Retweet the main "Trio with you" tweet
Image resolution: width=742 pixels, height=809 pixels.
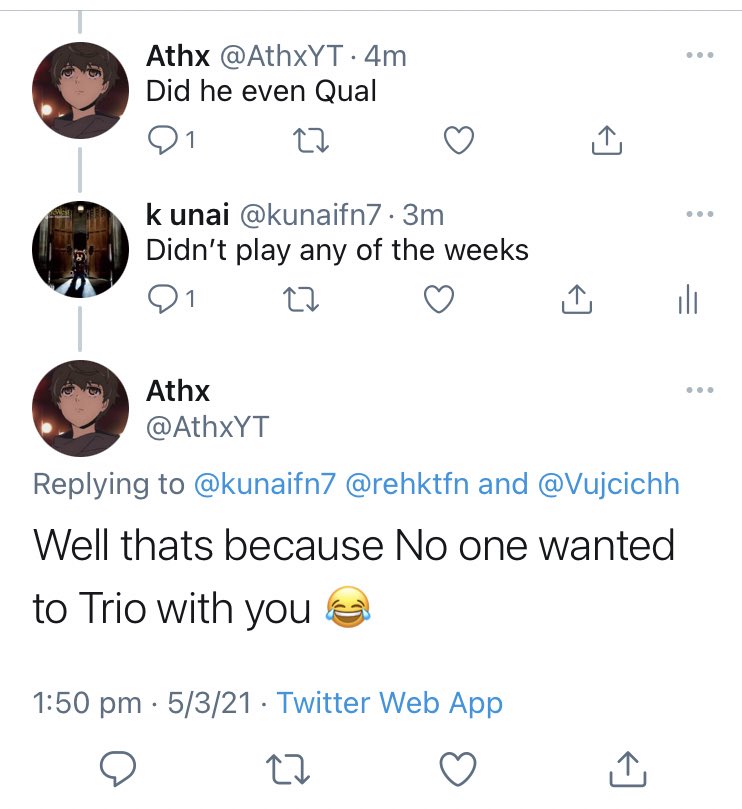pyautogui.click(x=289, y=769)
